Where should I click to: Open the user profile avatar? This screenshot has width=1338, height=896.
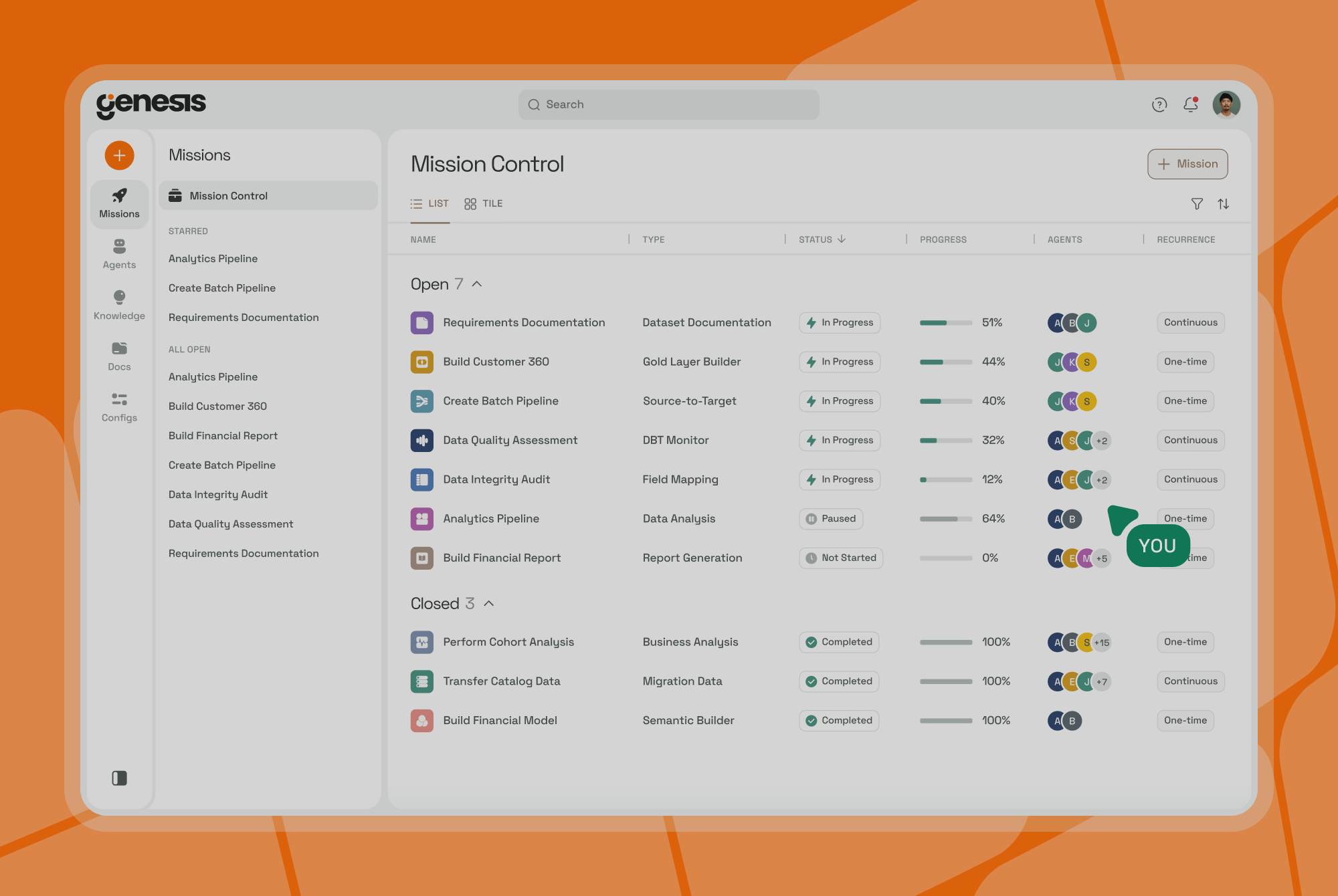[x=1226, y=104]
